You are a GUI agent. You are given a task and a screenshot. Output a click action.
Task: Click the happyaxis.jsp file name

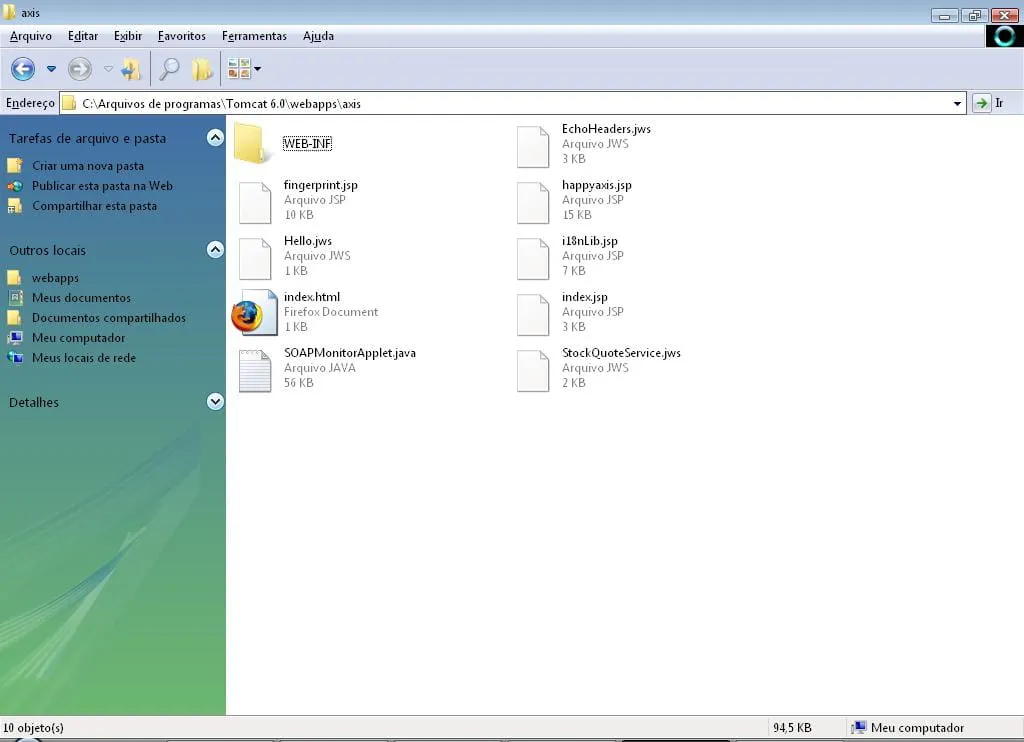[x=597, y=185]
